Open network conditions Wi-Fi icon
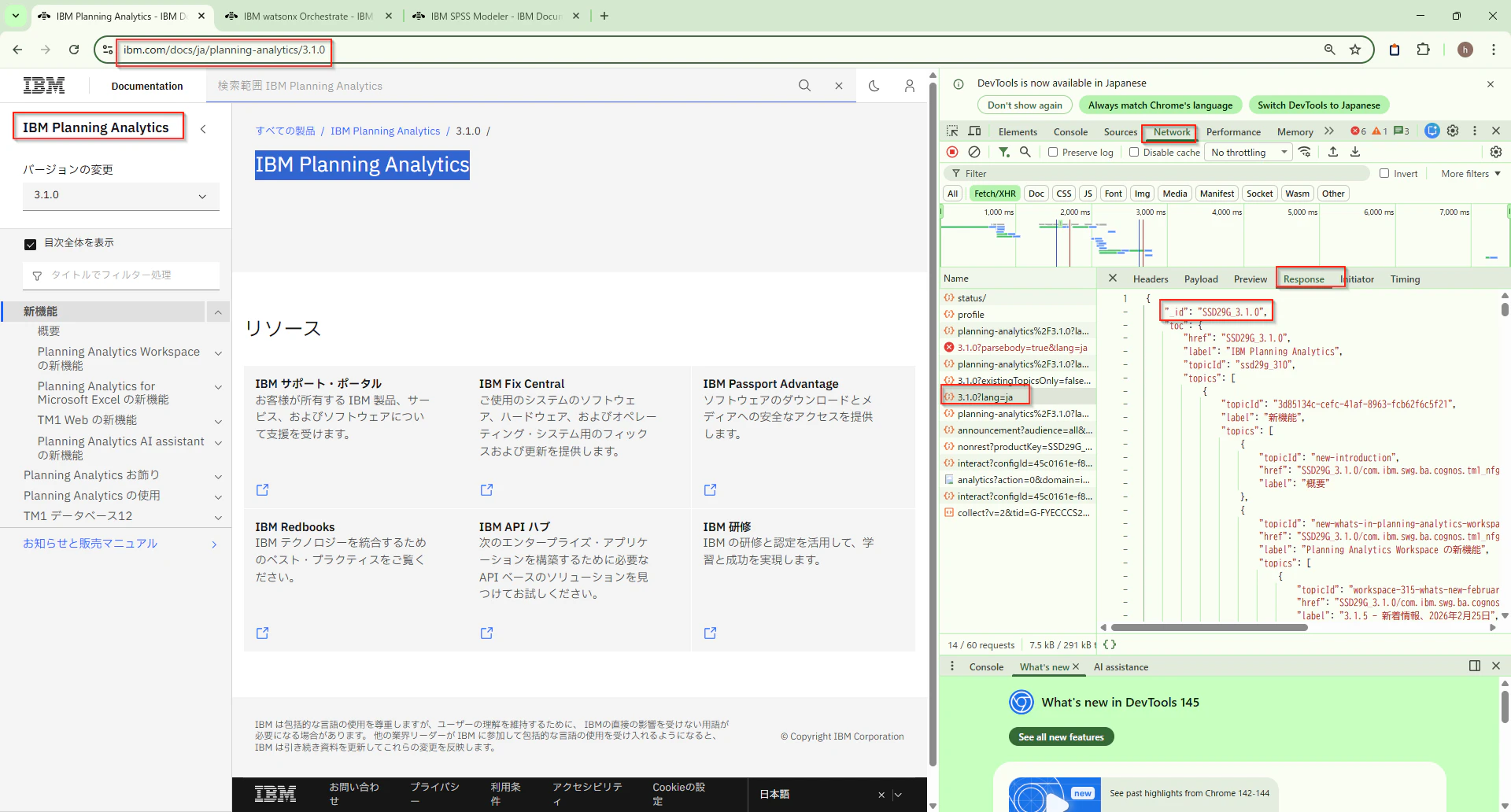Image resolution: width=1511 pixels, height=812 pixels. tap(1305, 152)
